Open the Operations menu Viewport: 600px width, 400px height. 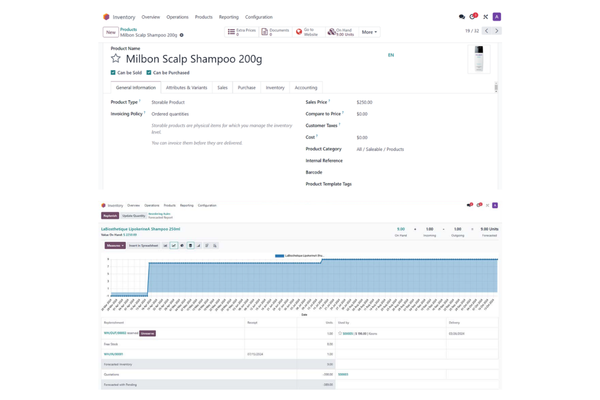[x=177, y=17]
